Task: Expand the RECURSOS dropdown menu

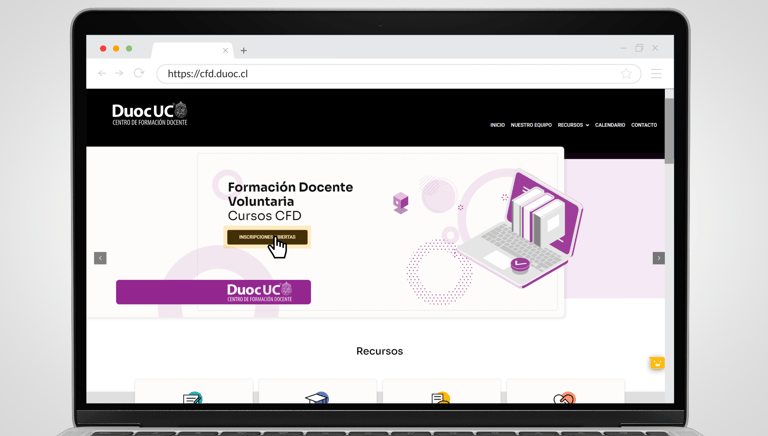Action: point(573,125)
